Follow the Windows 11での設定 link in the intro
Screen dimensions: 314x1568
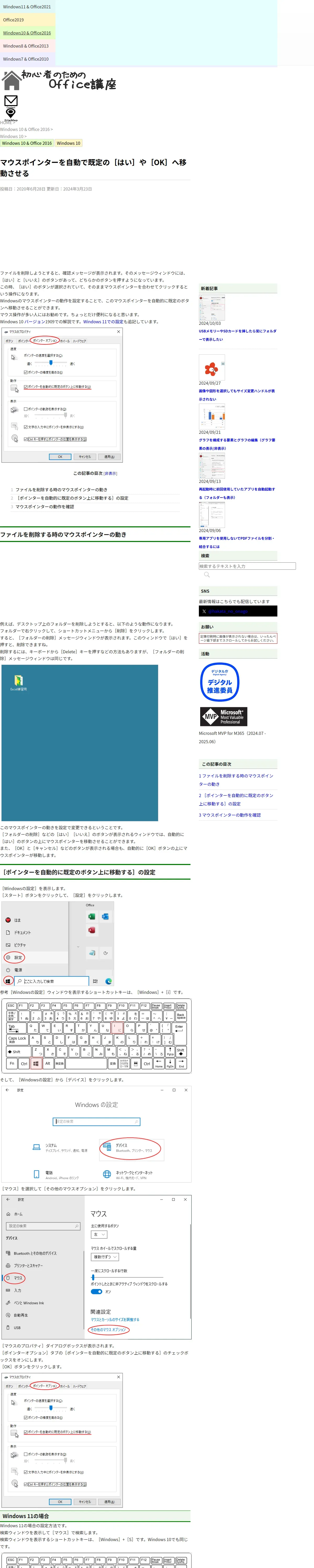click(103, 321)
